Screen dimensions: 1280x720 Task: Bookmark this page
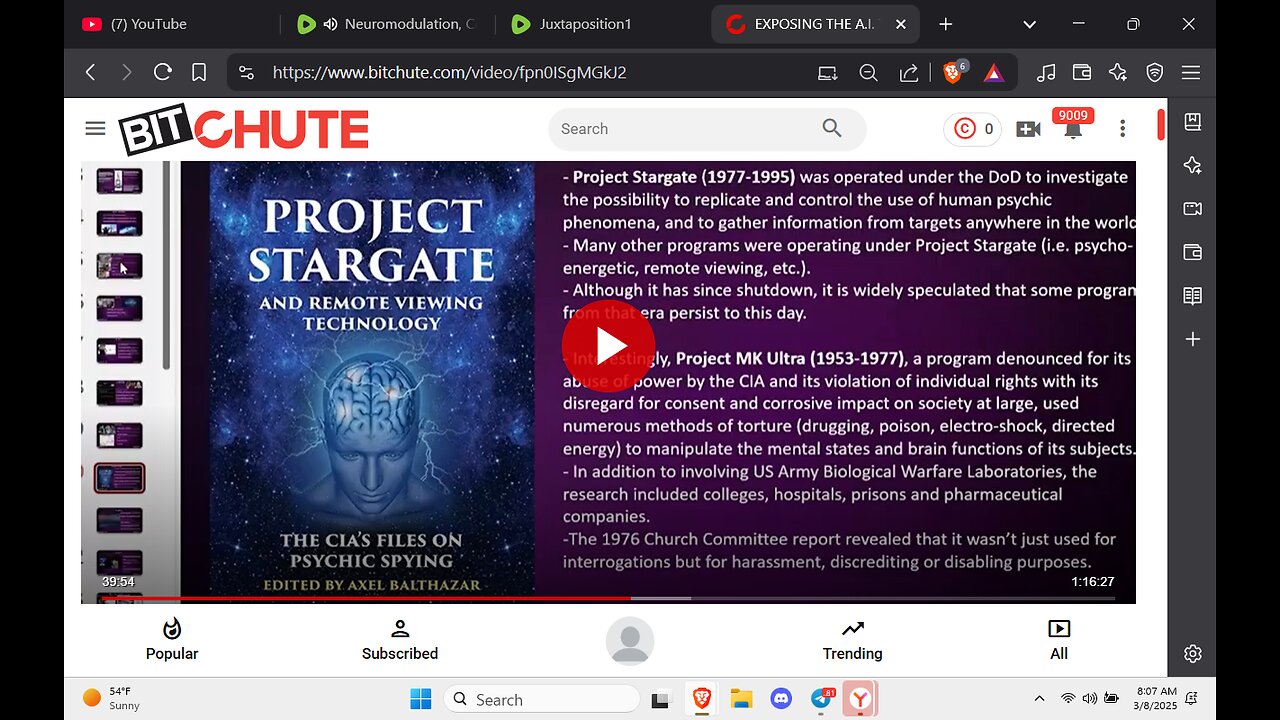click(199, 72)
